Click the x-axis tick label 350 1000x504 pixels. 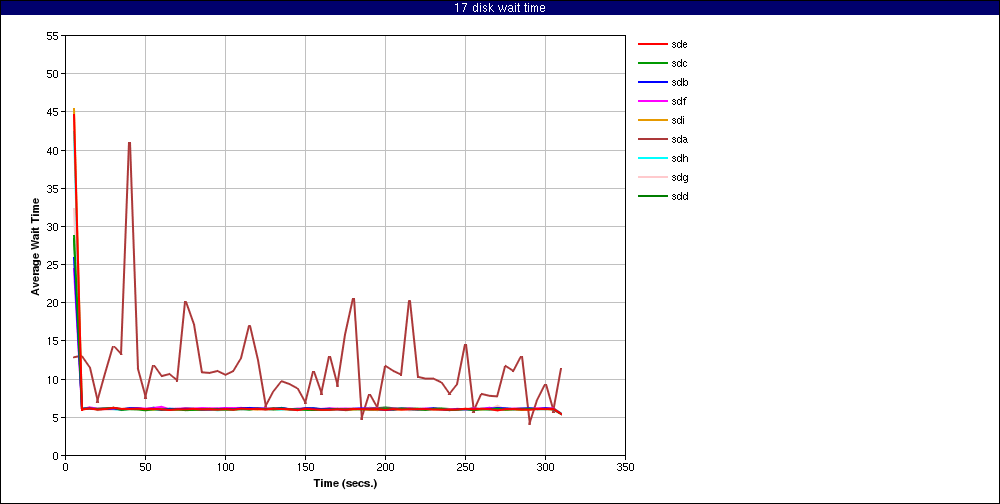[625, 467]
